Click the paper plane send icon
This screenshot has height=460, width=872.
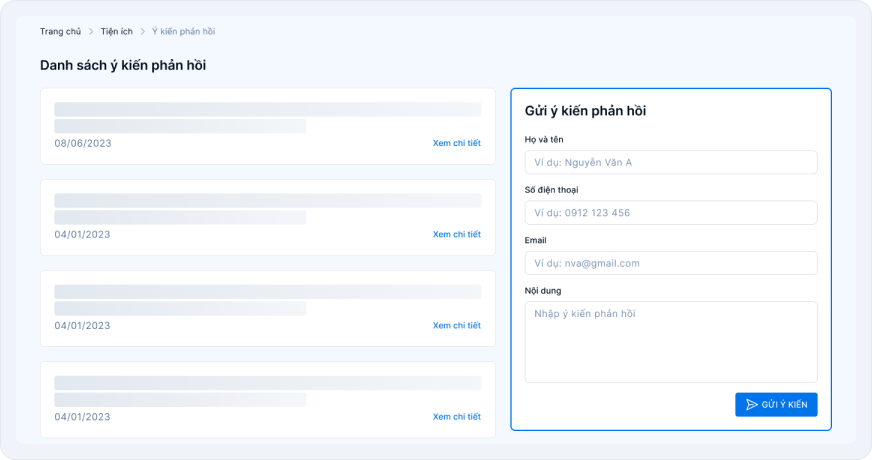(751, 404)
